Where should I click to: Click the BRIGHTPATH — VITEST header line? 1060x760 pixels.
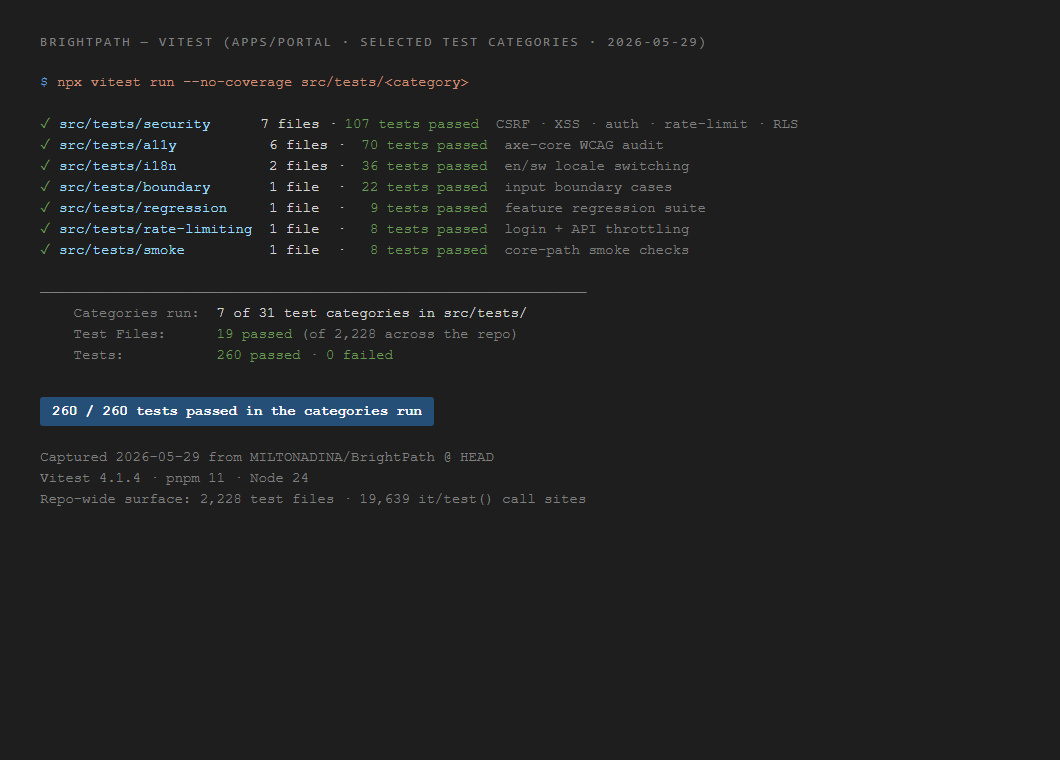coord(373,42)
